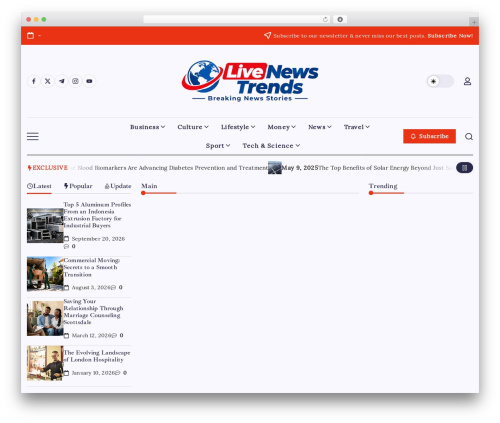500x423 pixels.
Task: Click the aluminum profiles article thumbnail
Action: pos(45,226)
